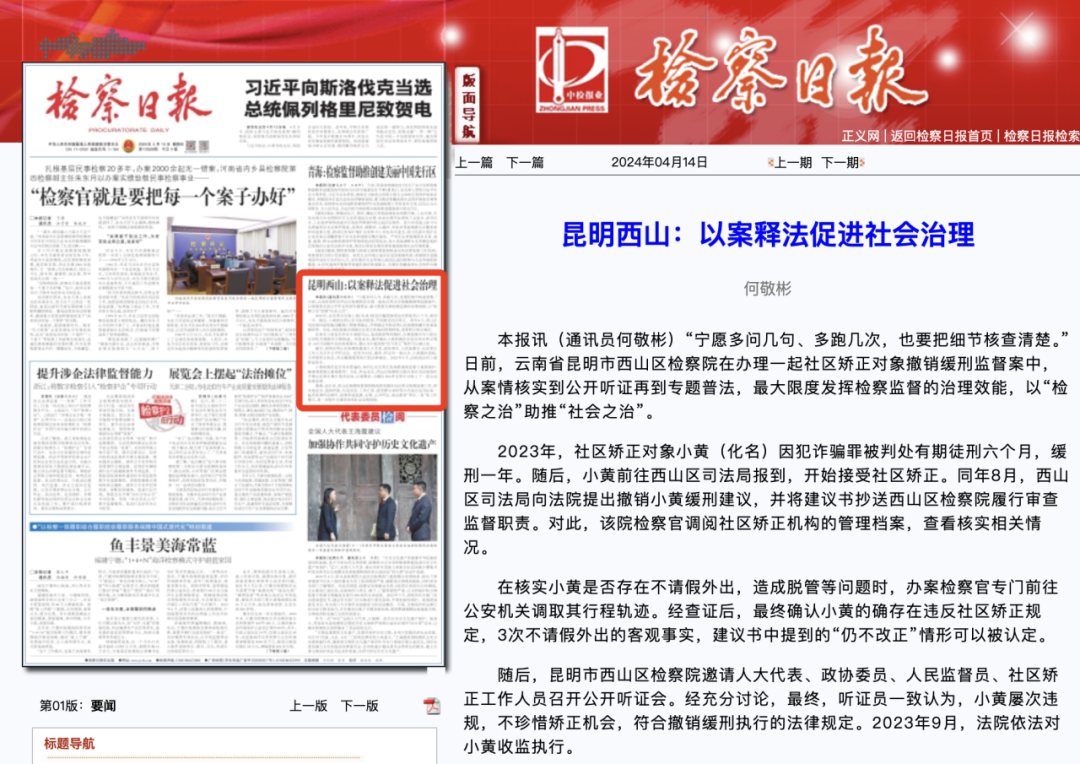Viewport: 1080px width, 764px height.
Task: Click 返回检察日报首页 link
Action: pos(941,136)
